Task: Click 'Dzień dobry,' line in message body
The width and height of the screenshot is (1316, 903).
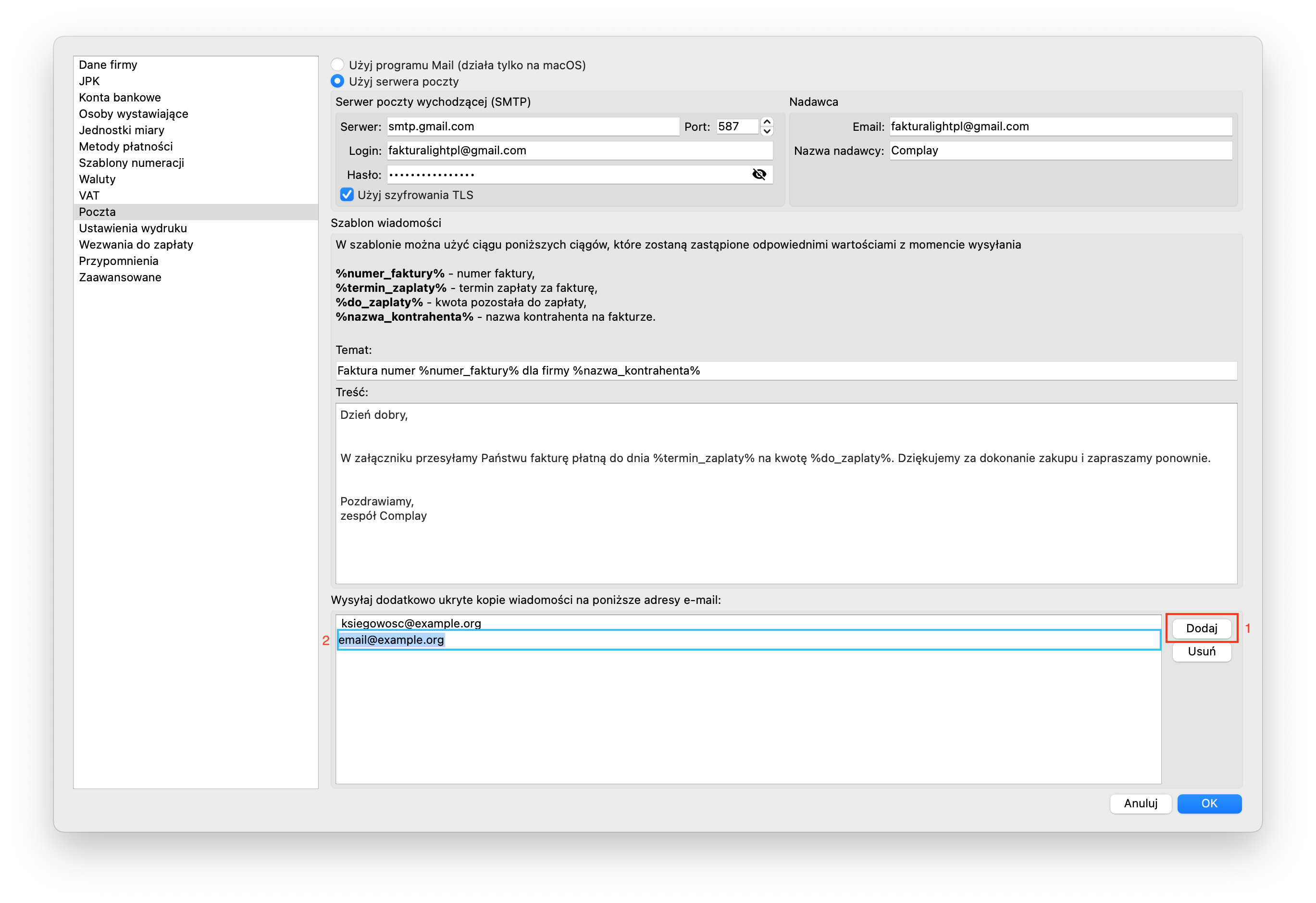Action: [x=374, y=414]
